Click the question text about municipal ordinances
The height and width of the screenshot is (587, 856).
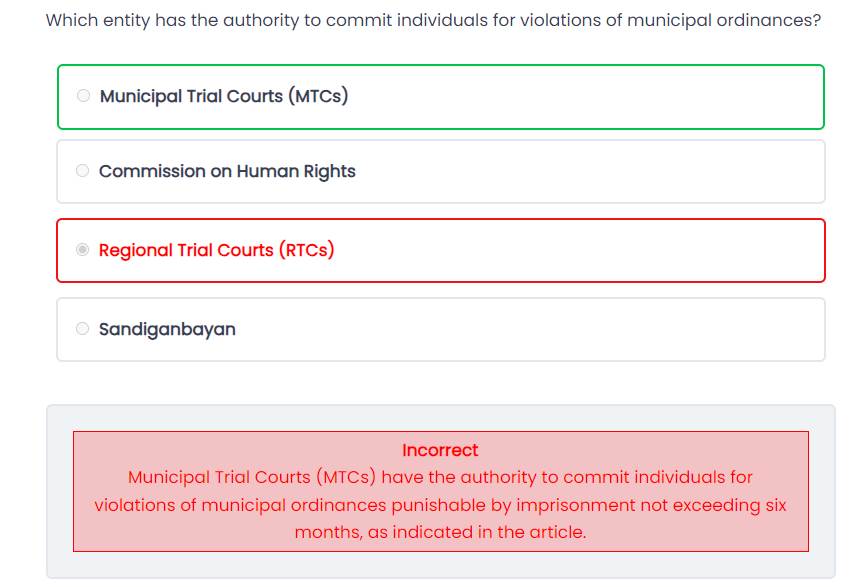[433, 20]
